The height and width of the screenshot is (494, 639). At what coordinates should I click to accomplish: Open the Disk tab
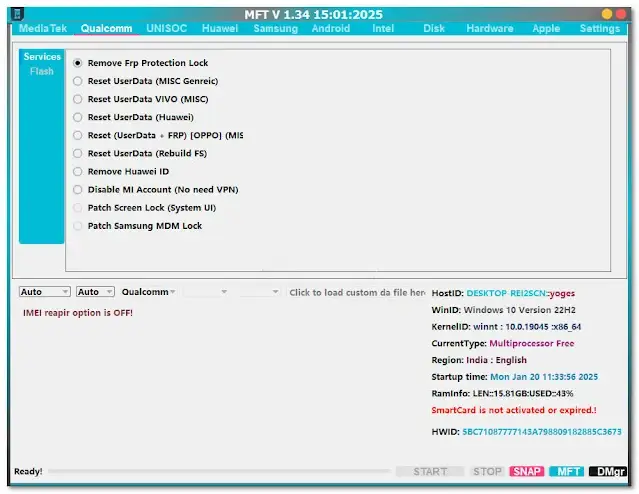pyautogui.click(x=434, y=28)
